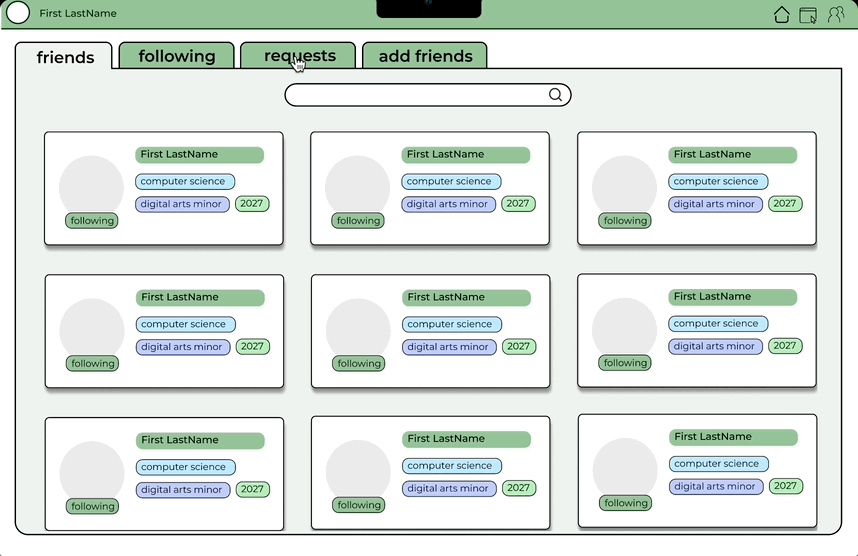Toggle following on third-row left card

92,506
